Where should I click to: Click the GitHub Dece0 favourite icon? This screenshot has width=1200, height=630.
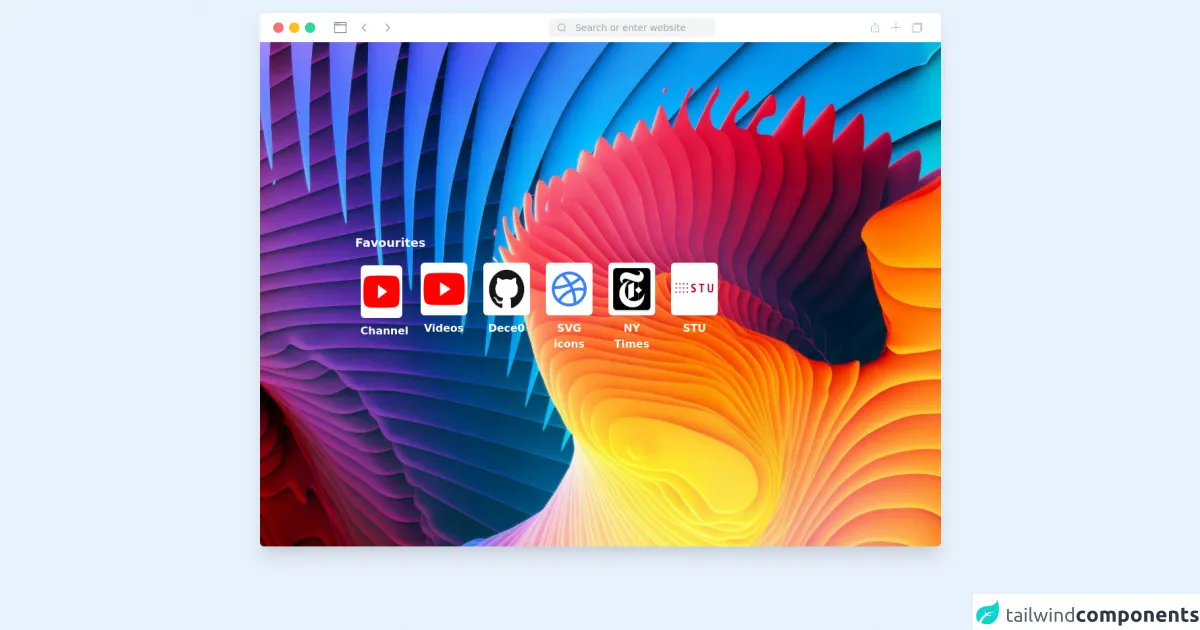(x=506, y=289)
